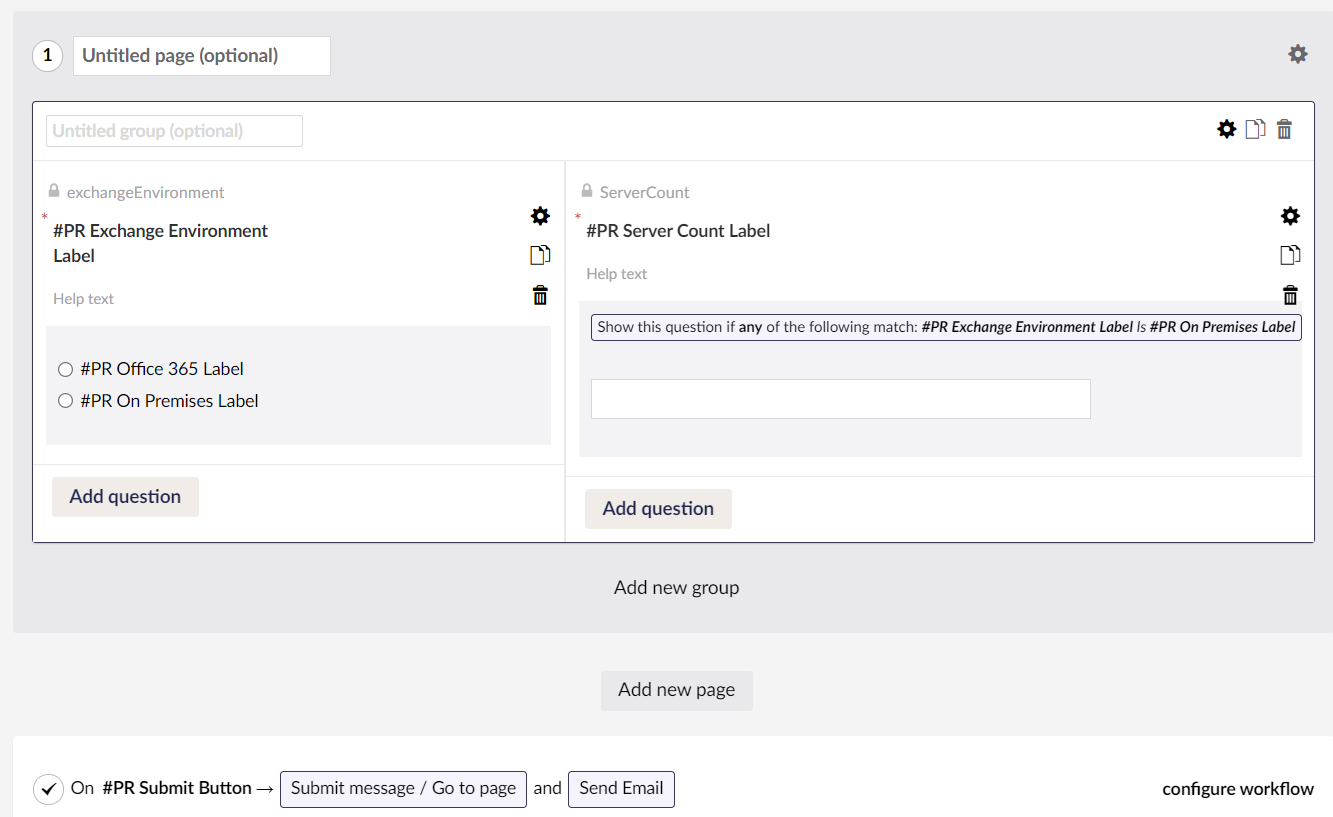Open settings for the Exchange Environment question
This screenshot has height=817, width=1333.
click(540, 215)
